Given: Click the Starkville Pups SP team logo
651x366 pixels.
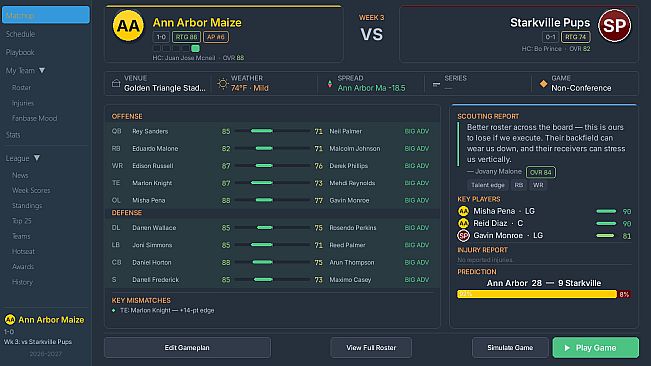Looking at the screenshot, I should (x=614, y=26).
